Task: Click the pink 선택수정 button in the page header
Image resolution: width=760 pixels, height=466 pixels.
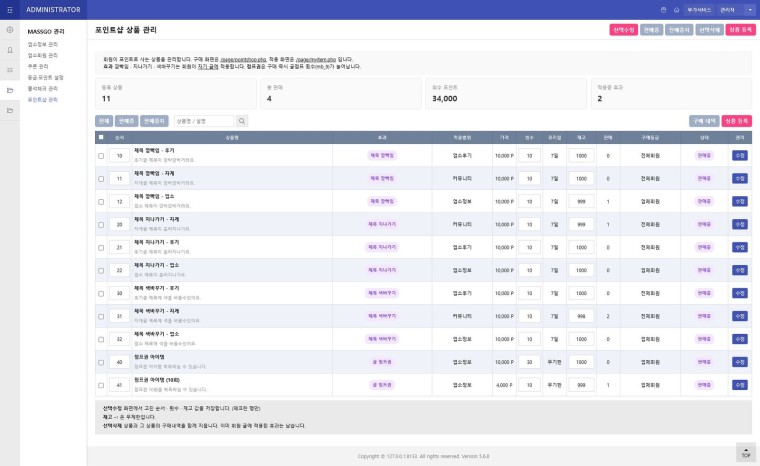Action: (x=623, y=30)
